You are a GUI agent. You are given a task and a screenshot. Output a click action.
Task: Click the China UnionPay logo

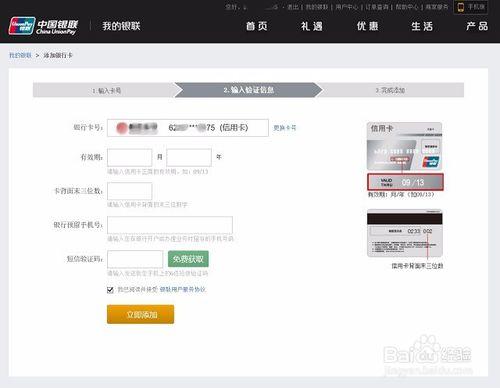(x=43, y=26)
